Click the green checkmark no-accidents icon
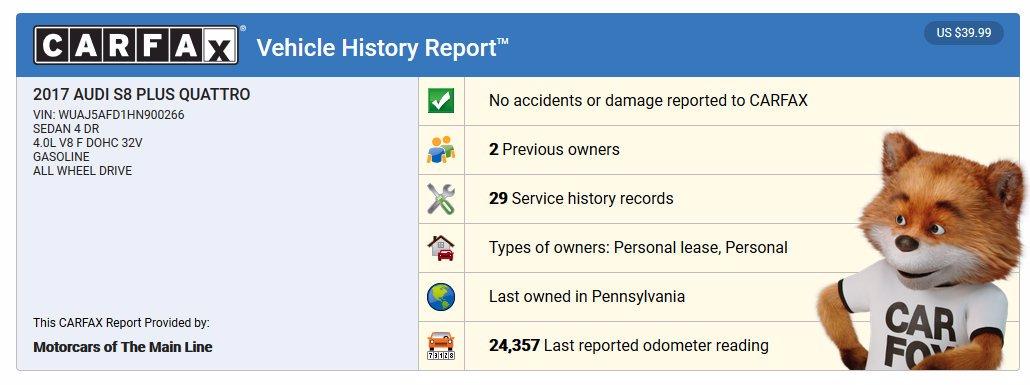Image resolution: width=1030 pixels, height=385 pixels. [x=441, y=101]
